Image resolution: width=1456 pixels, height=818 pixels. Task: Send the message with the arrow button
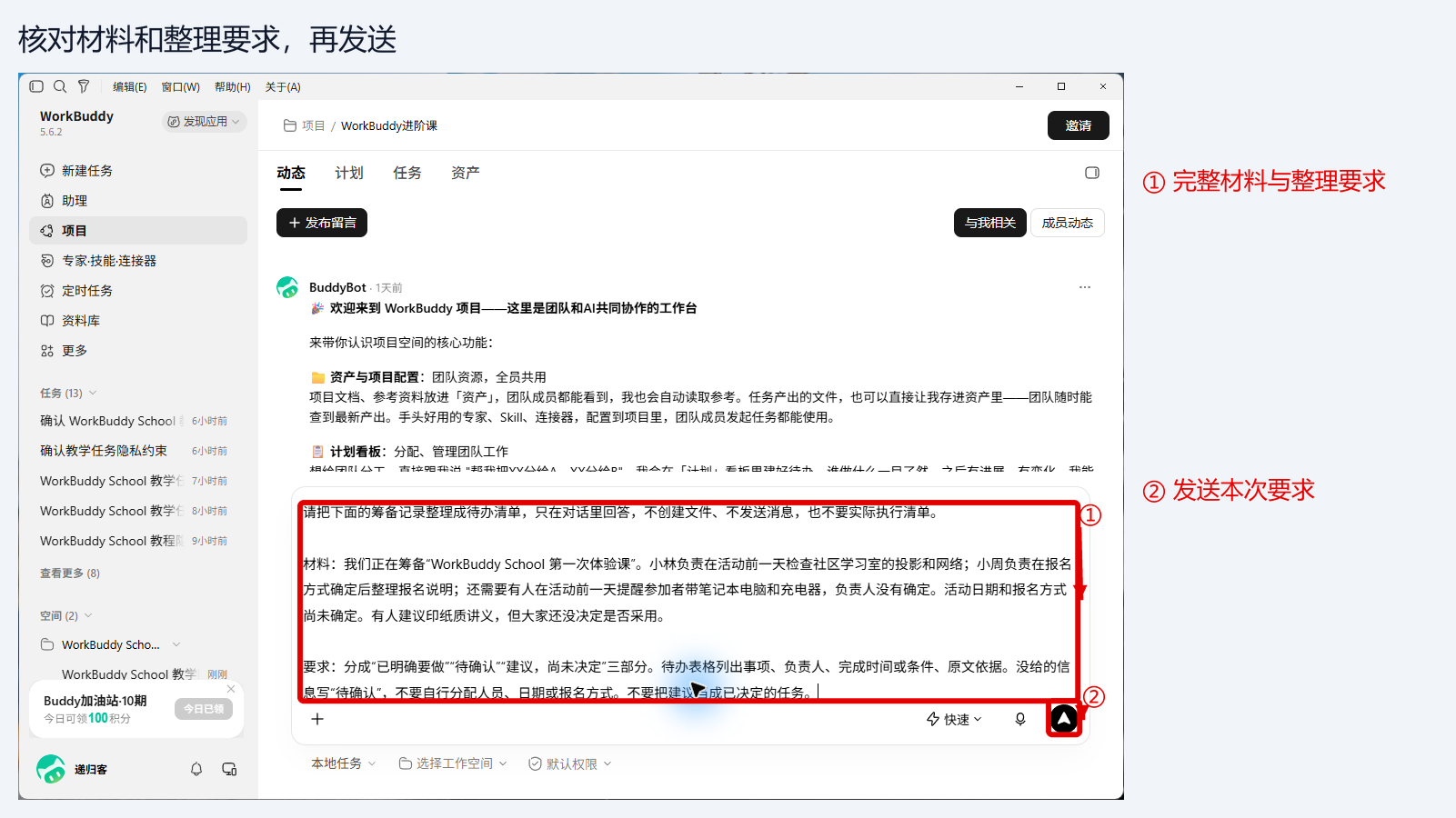point(1063,719)
